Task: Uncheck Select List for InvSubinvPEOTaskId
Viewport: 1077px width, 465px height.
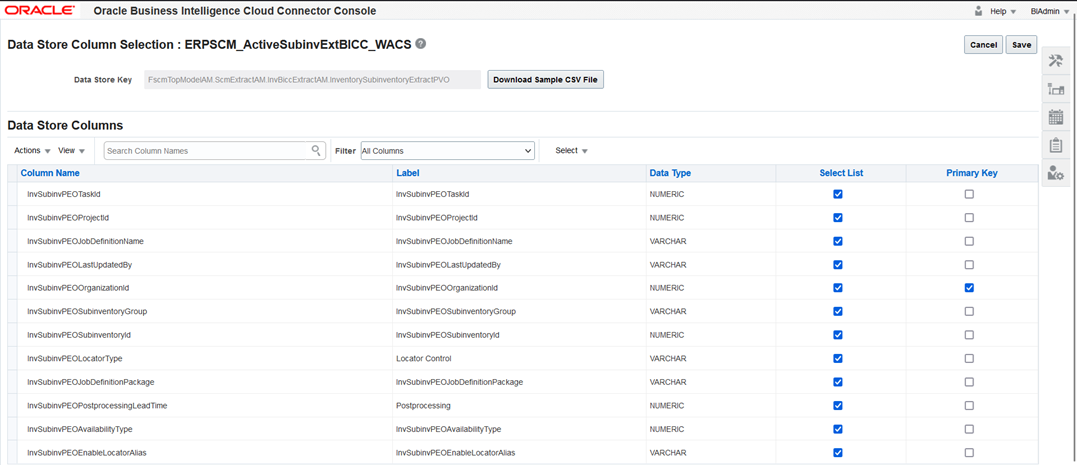Action: [x=837, y=194]
